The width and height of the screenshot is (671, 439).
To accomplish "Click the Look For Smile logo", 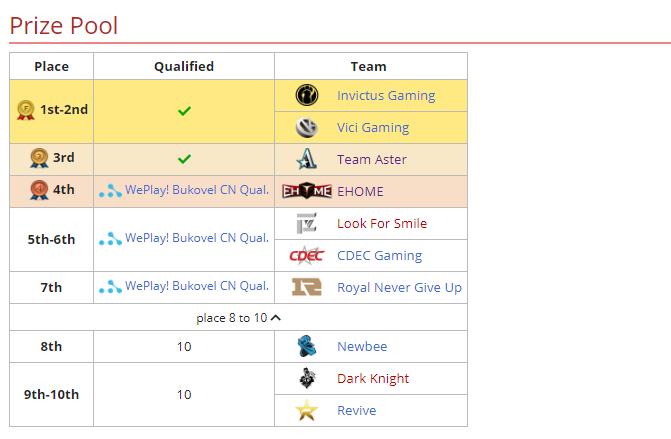I will (x=307, y=223).
